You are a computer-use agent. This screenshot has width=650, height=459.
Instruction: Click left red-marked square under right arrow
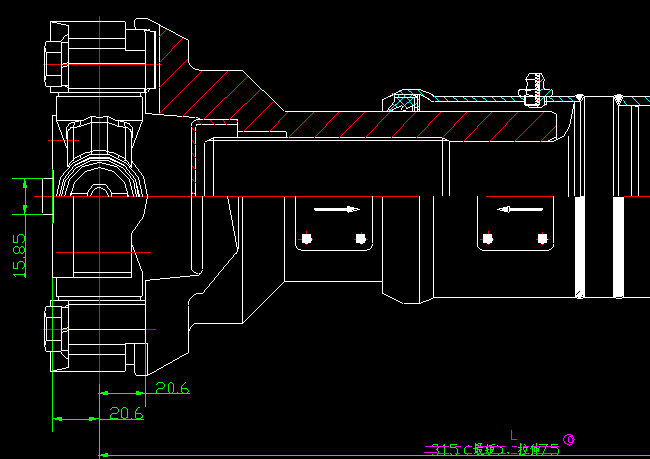(x=306, y=238)
